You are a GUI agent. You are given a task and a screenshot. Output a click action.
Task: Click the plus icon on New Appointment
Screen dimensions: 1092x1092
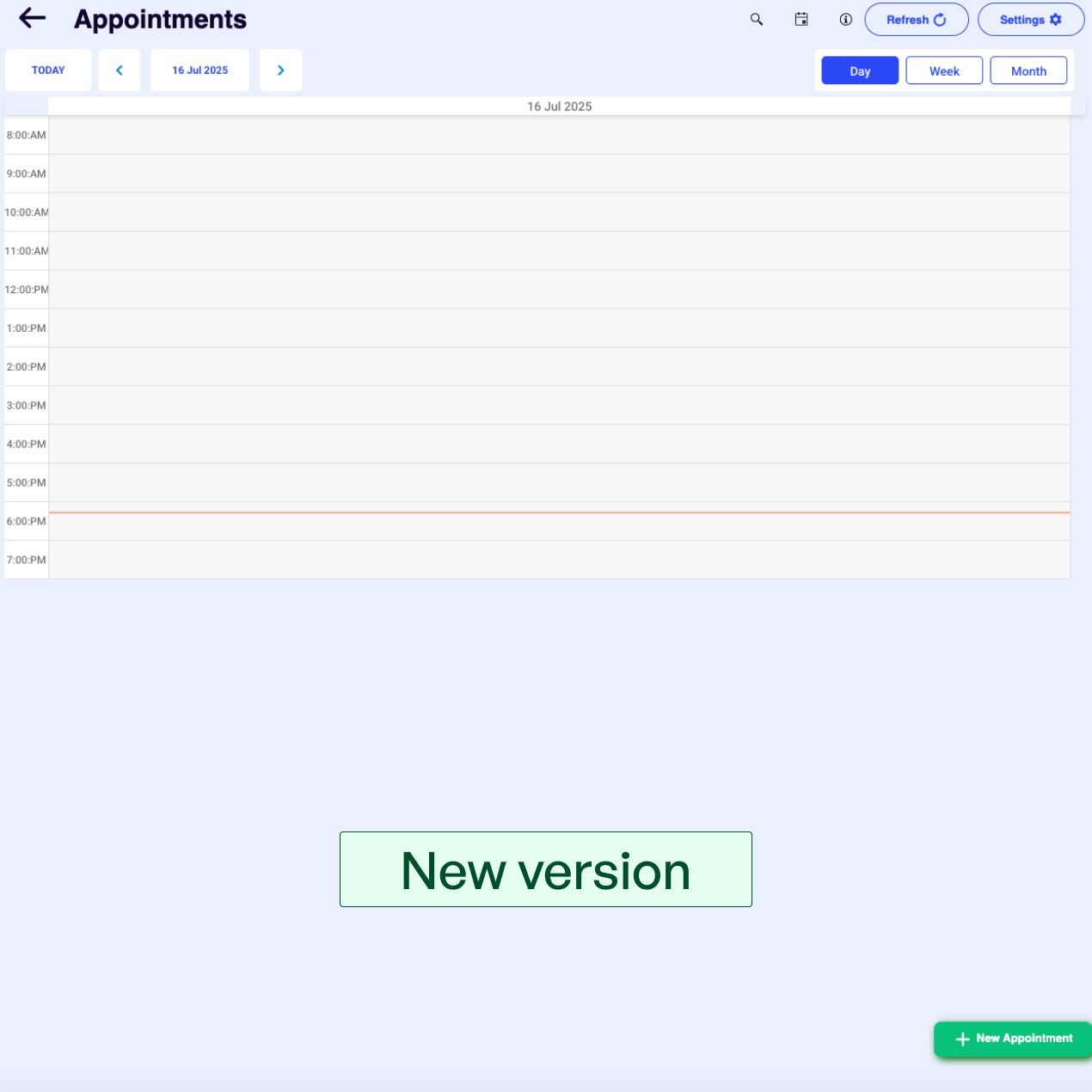962,1039
